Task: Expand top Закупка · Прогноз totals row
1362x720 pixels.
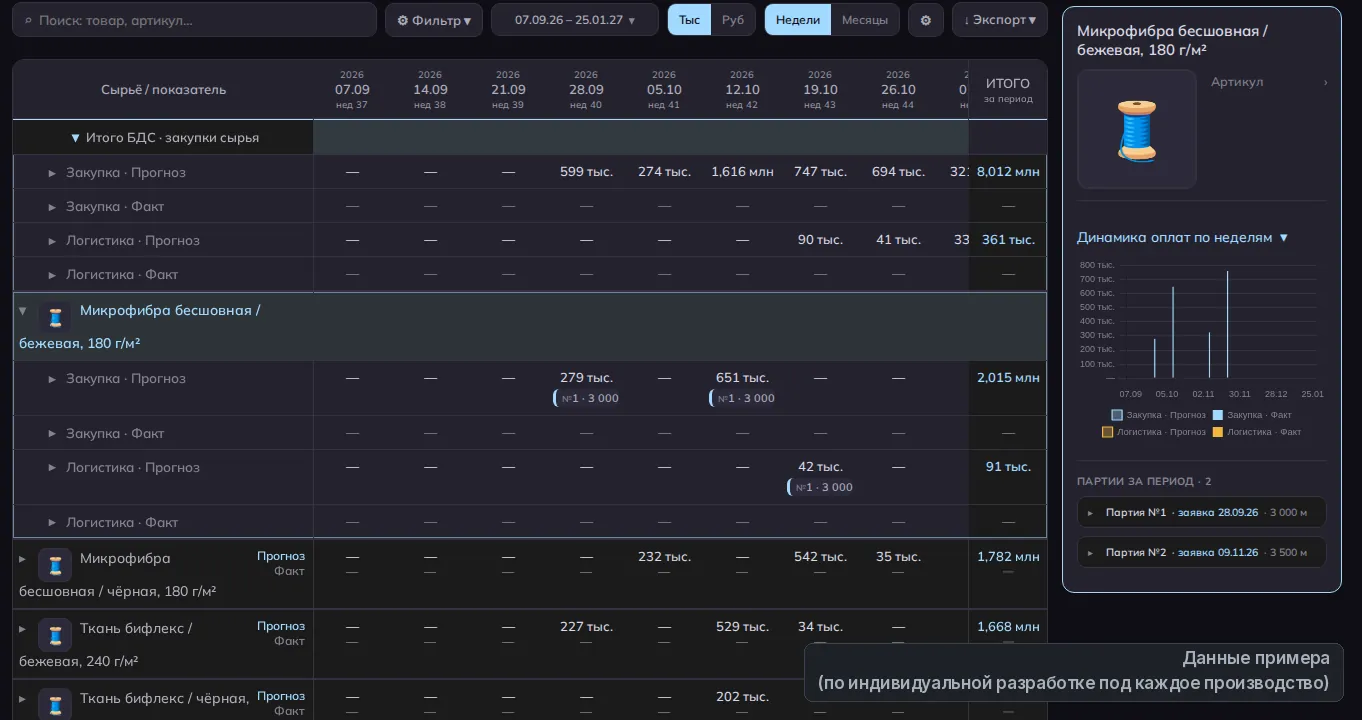Action: 52,173
